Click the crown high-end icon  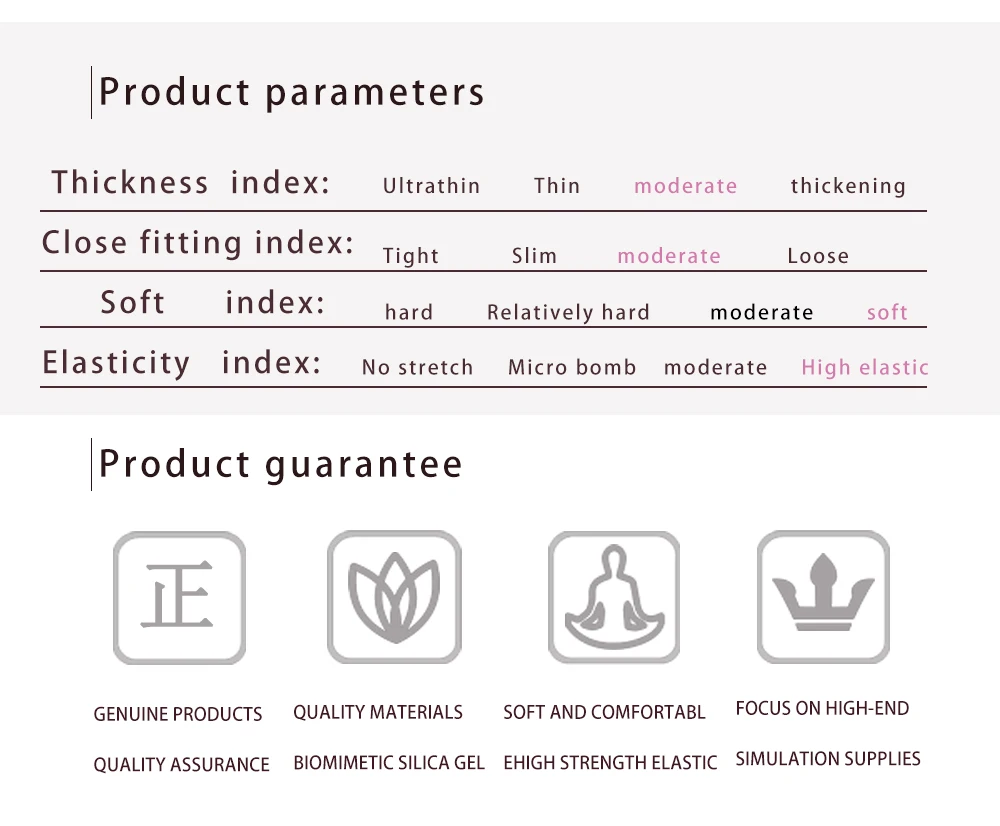823,597
